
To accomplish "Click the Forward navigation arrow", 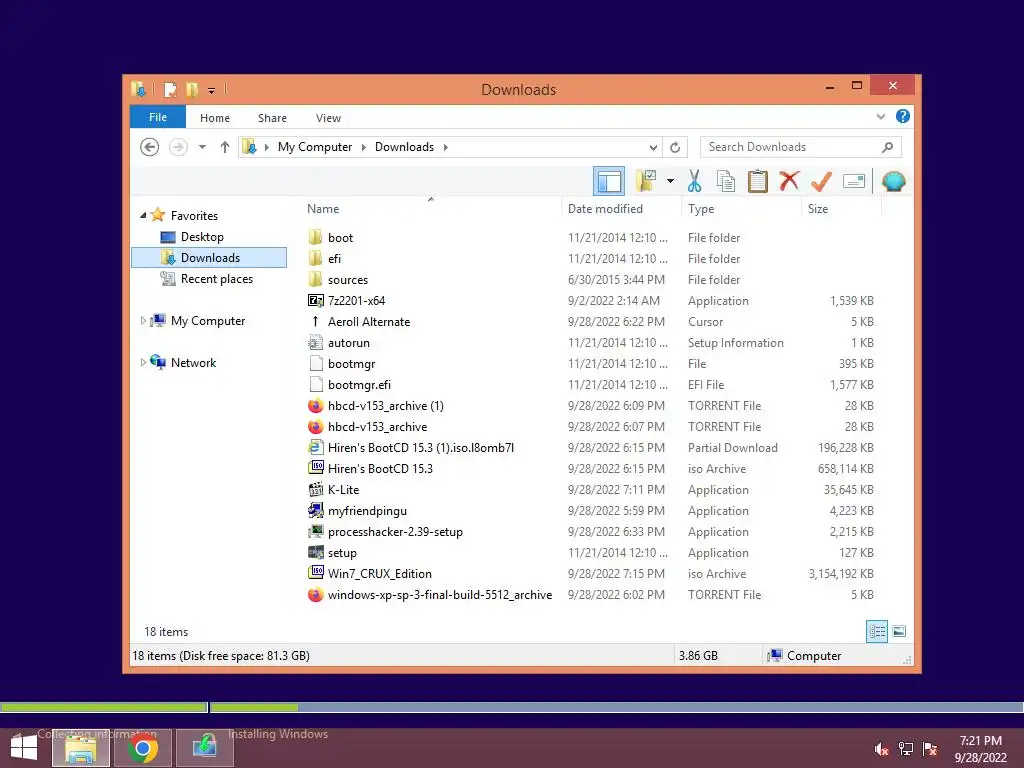I will tap(178, 147).
